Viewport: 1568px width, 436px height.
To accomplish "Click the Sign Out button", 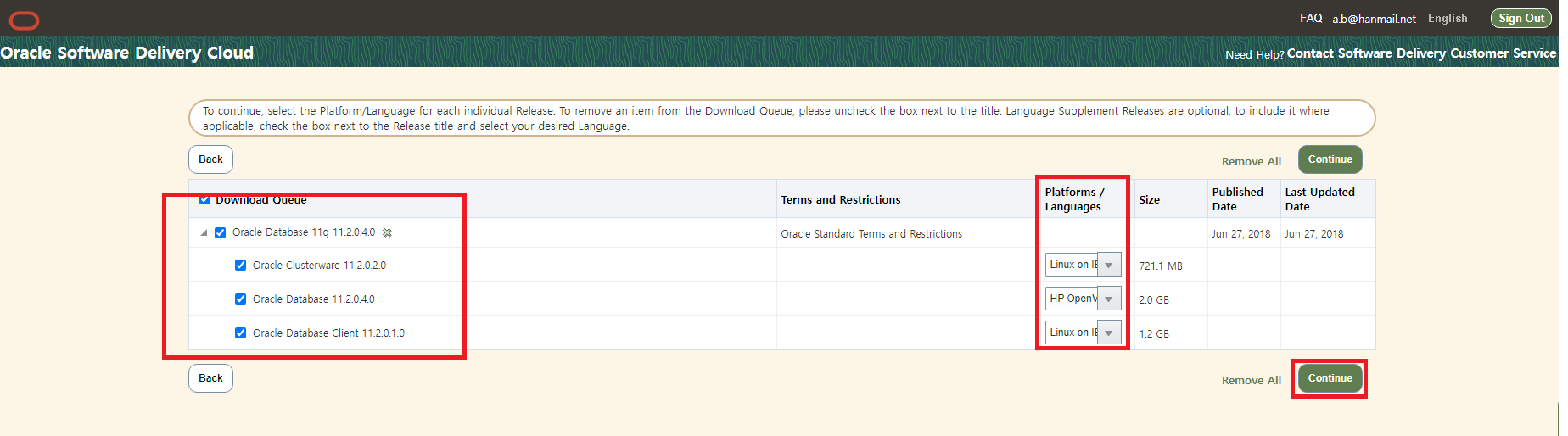I will (x=1521, y=18).
